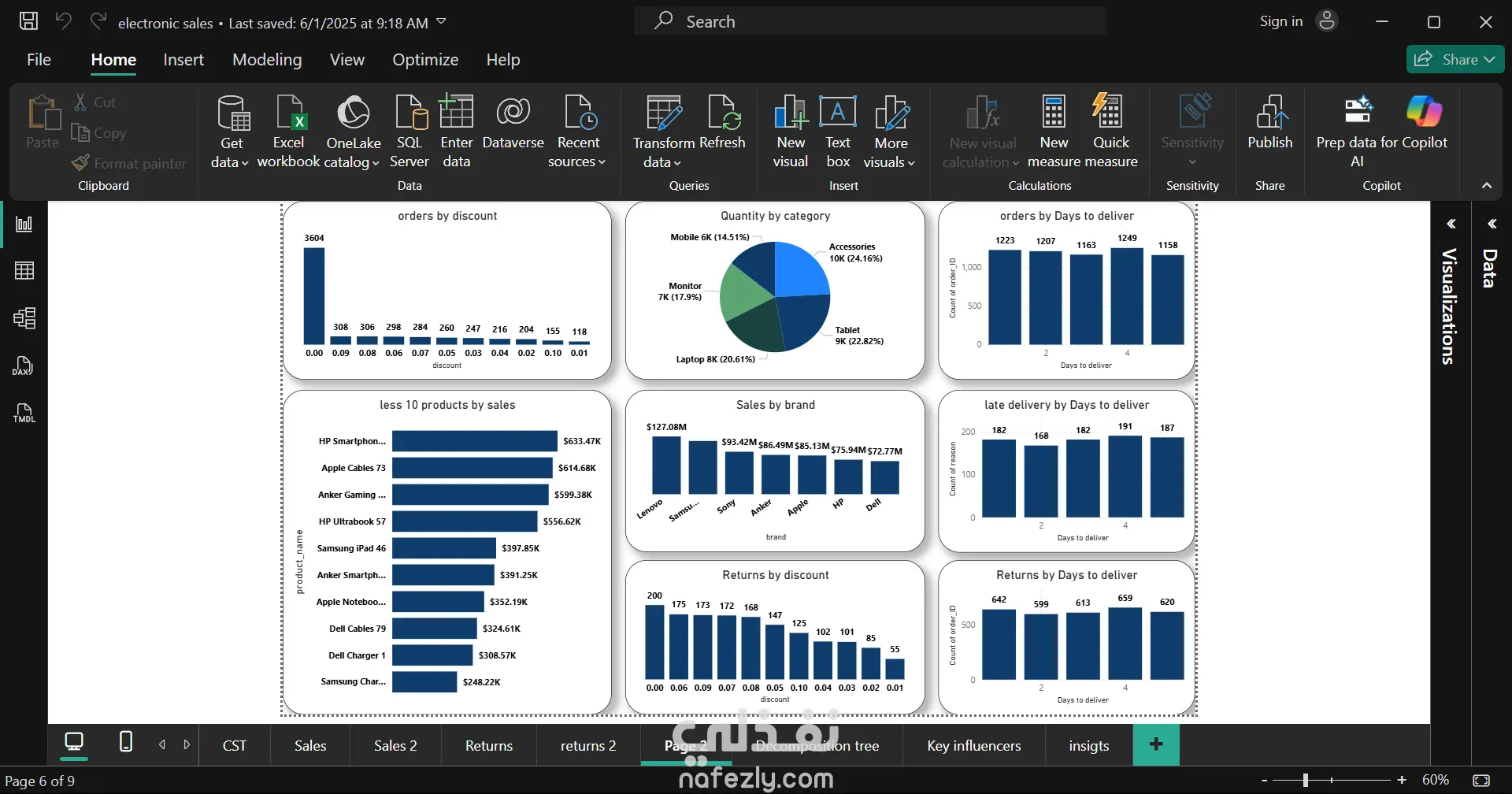Viewport: 1512px width, 794px height.
Task: Refresh the data queries
Action: tap(722, 123)
